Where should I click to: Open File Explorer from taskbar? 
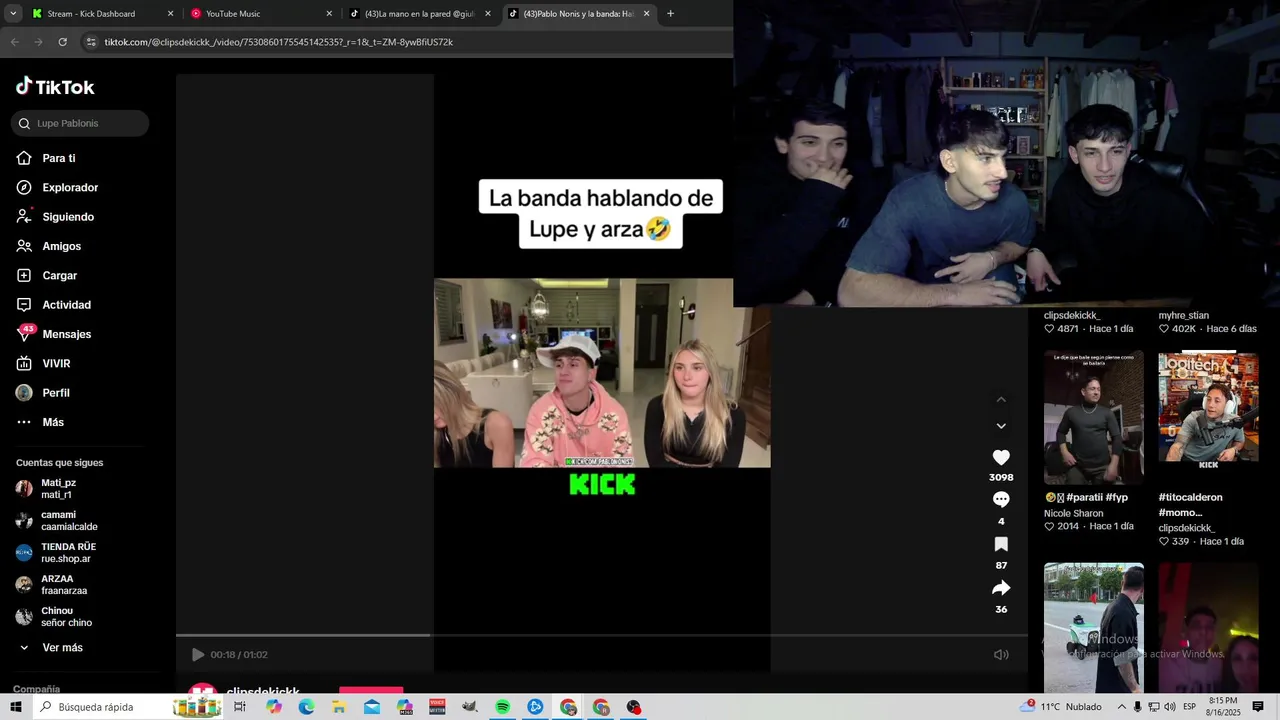[x=339, y=707]
